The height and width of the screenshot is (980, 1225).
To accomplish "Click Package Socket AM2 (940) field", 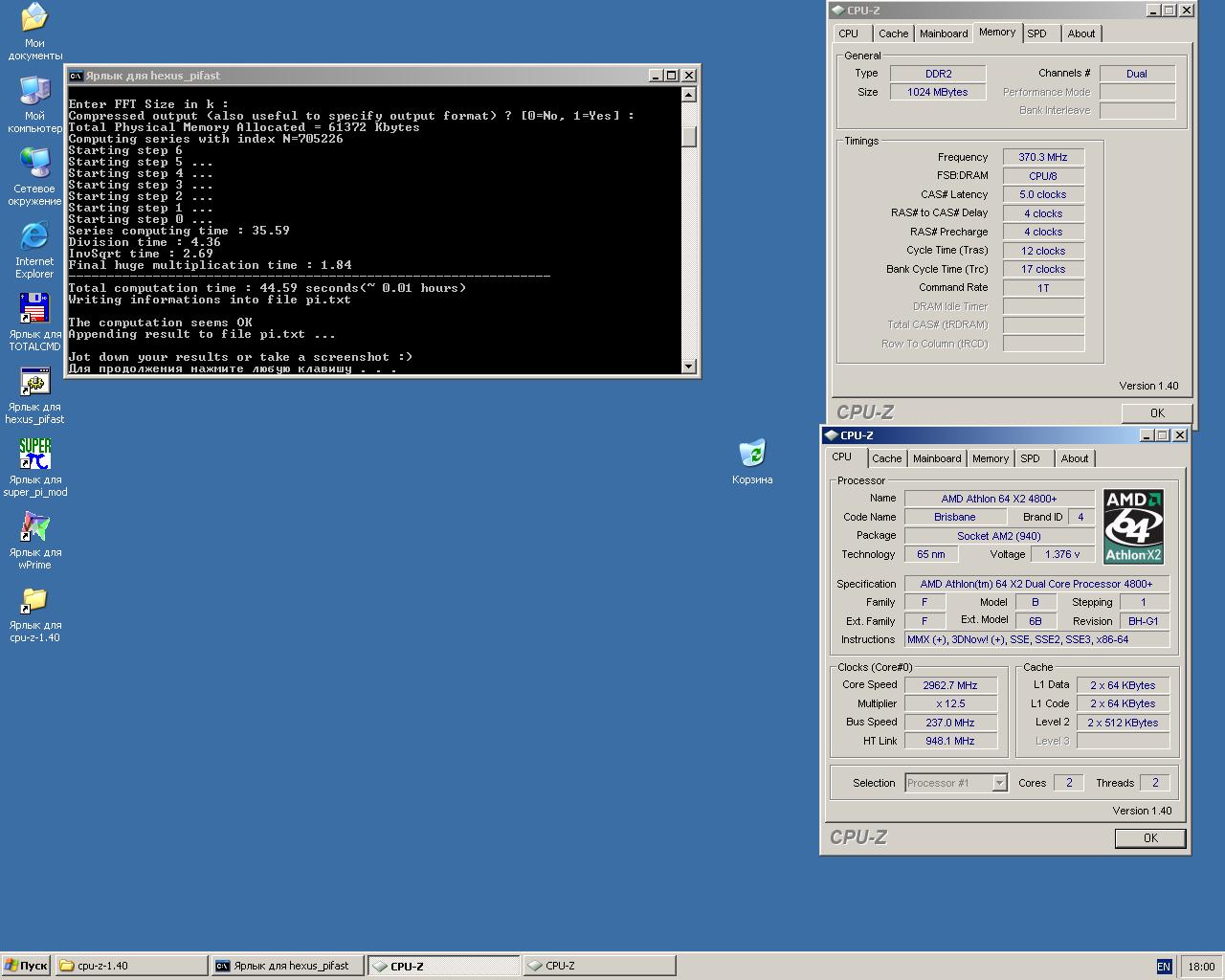I will pyautogui.click(x=999, y=536).
